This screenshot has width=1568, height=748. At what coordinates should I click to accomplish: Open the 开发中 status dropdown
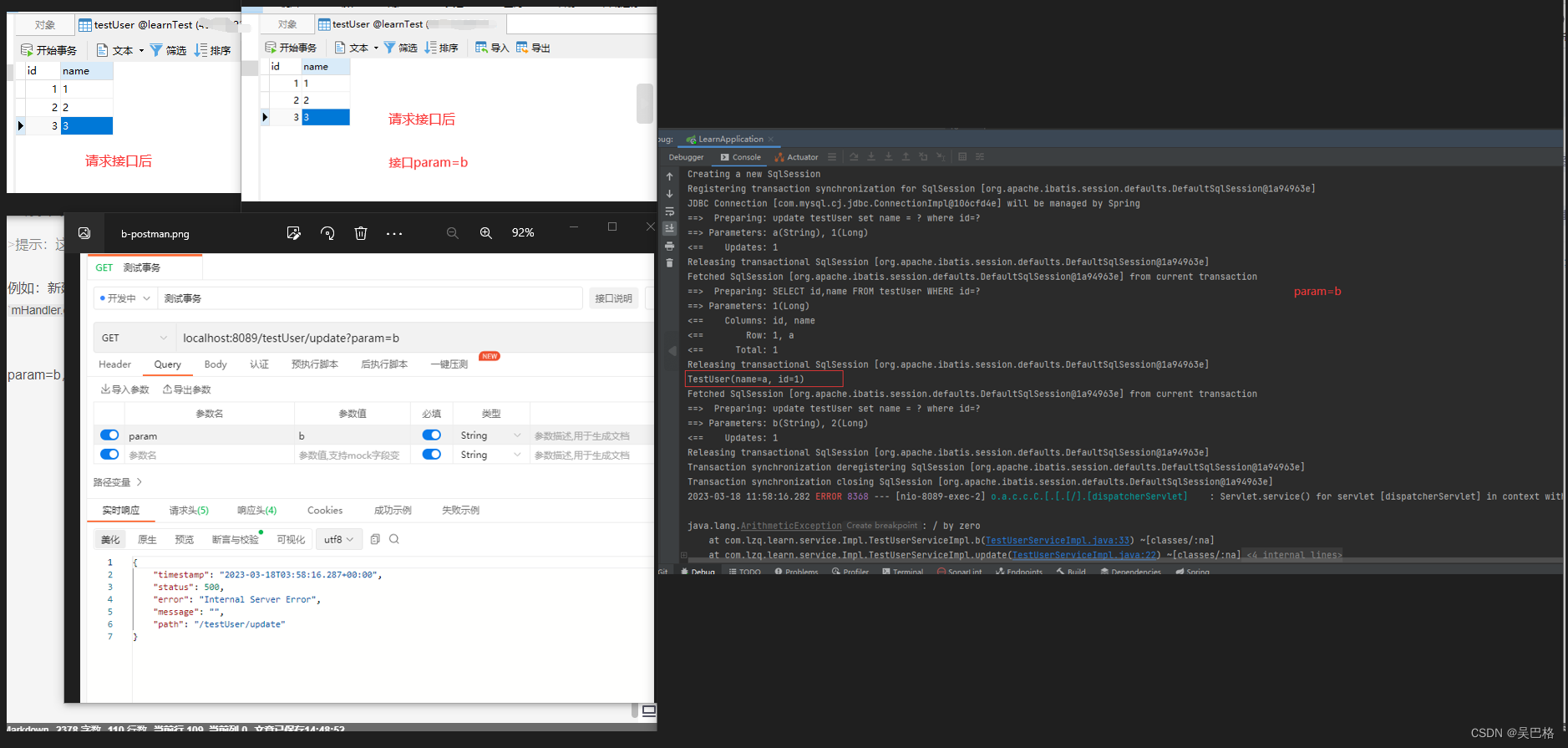[125, 298]
